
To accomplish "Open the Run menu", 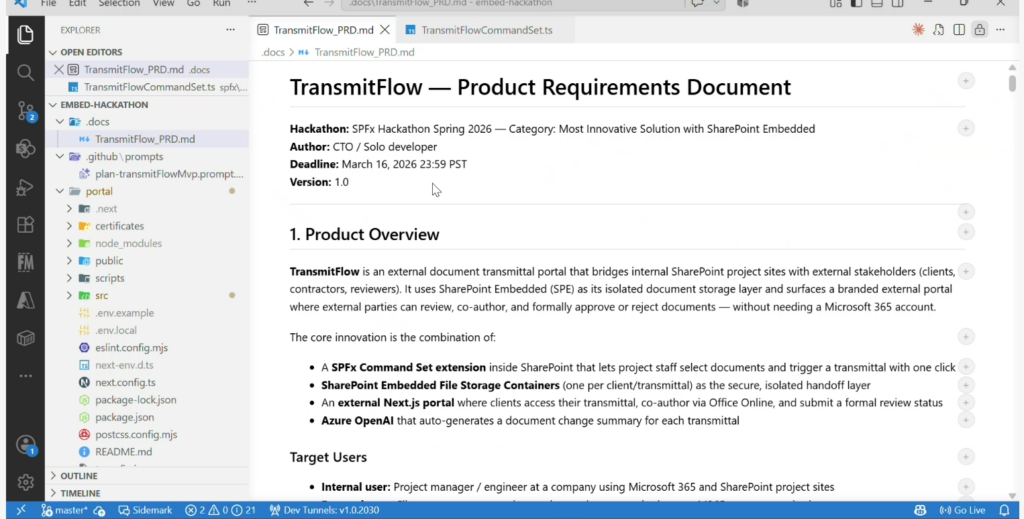I will tap(221, 3).
